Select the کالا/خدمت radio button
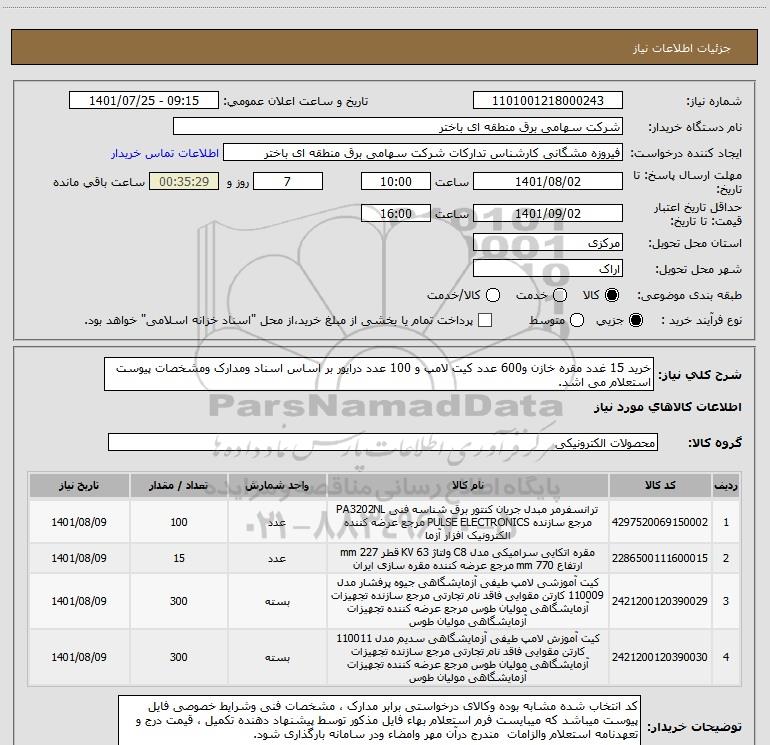Screen dimensions: 770x745 point(493,295)
